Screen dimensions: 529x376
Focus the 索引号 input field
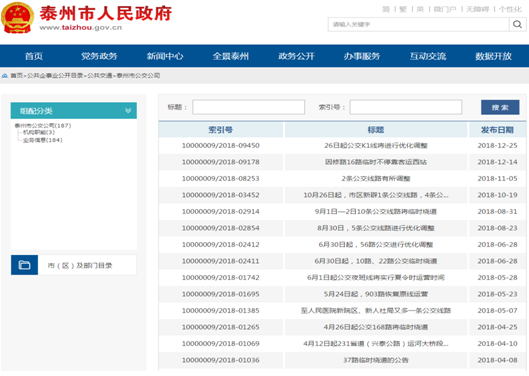pos(406,107)
